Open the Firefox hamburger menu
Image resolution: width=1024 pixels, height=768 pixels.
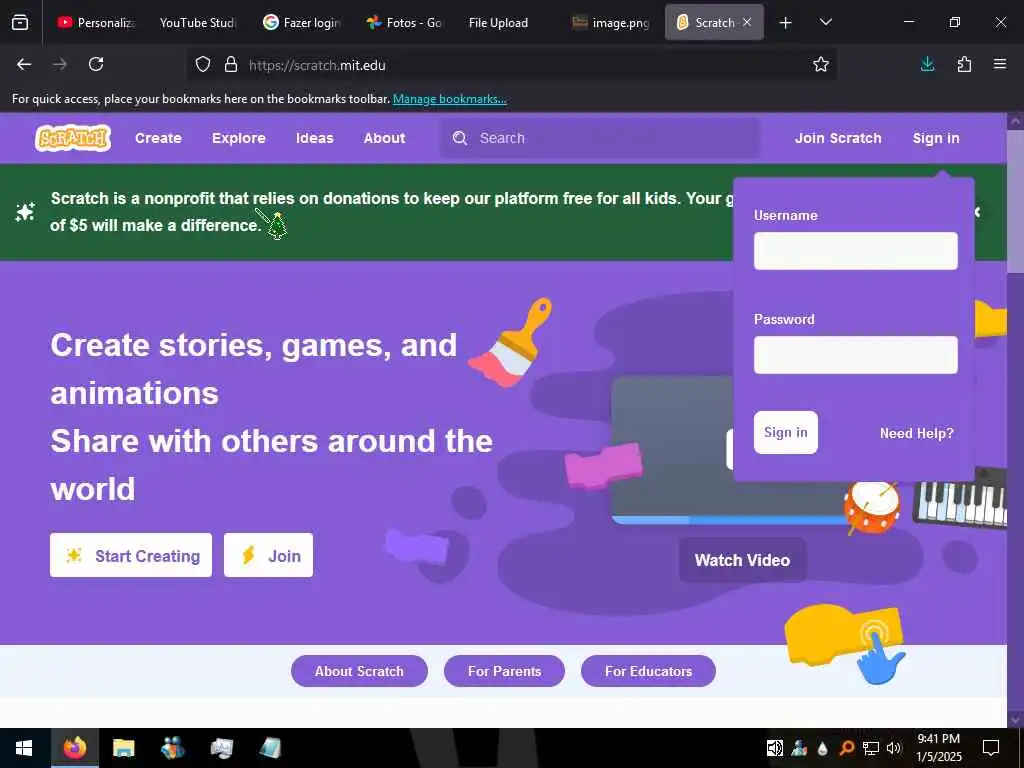coord(1000,64)
